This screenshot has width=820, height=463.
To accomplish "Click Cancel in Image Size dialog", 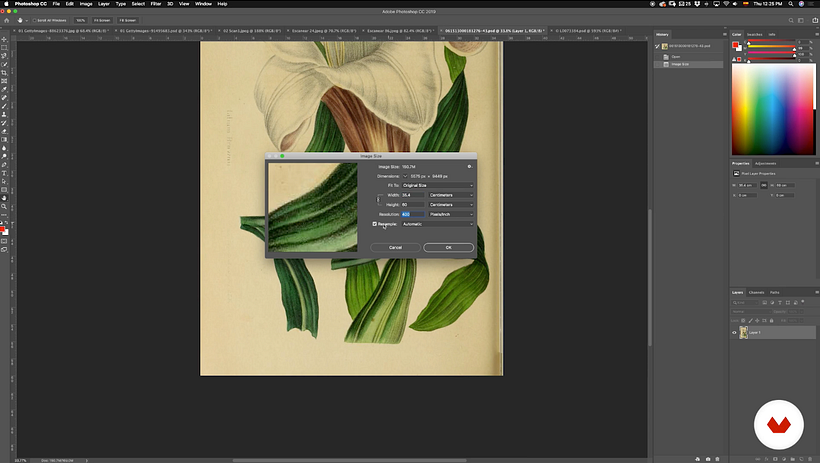I will click(395, 247).
